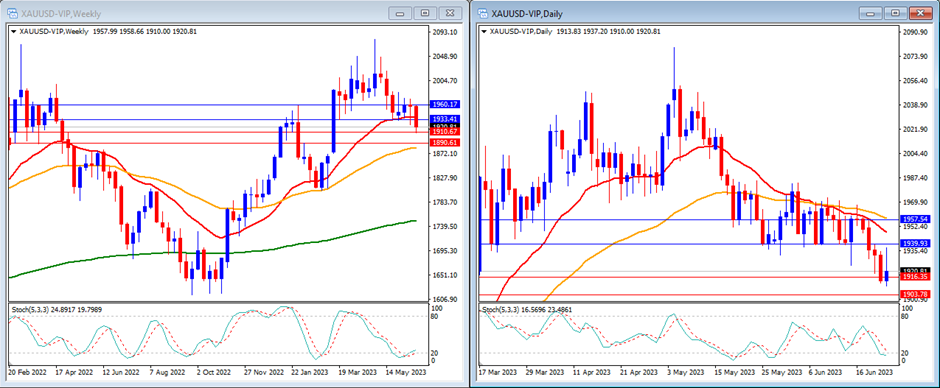Click the blue 1933.41 price label in Weekly chart
The height and width of the screenshot is (388, 940).
coord(444,119)
